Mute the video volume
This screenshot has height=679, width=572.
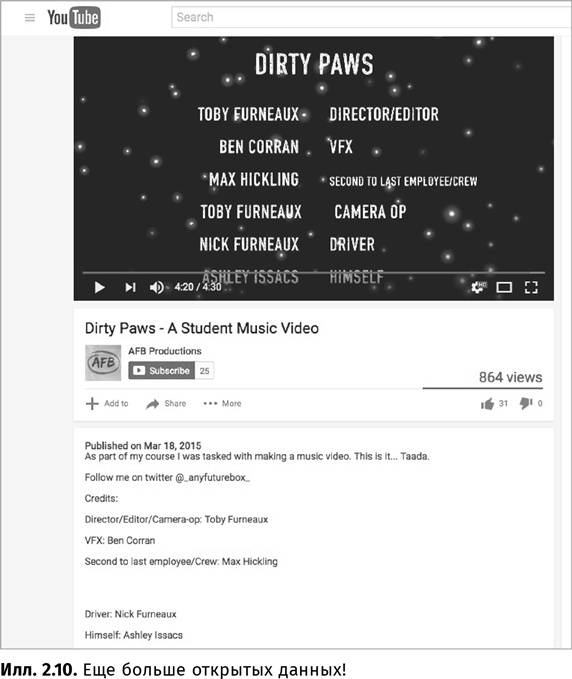(x=156, y=287)
